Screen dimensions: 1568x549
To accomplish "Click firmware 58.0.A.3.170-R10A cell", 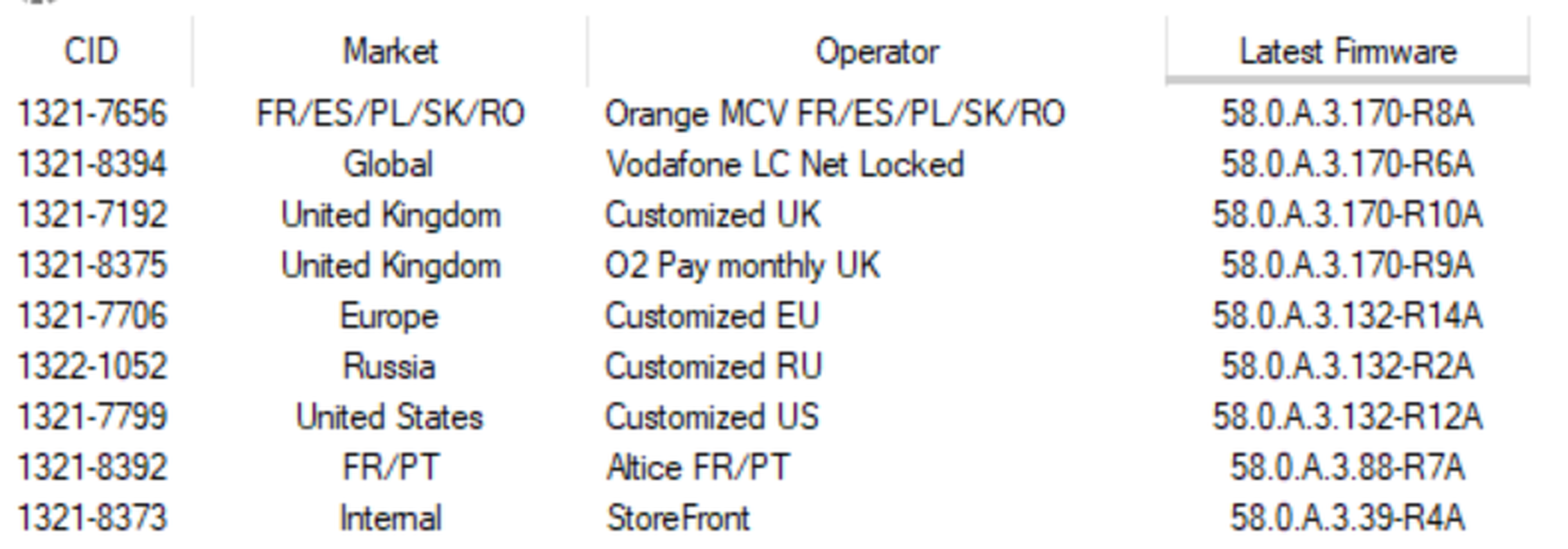I will (1347, 215).
